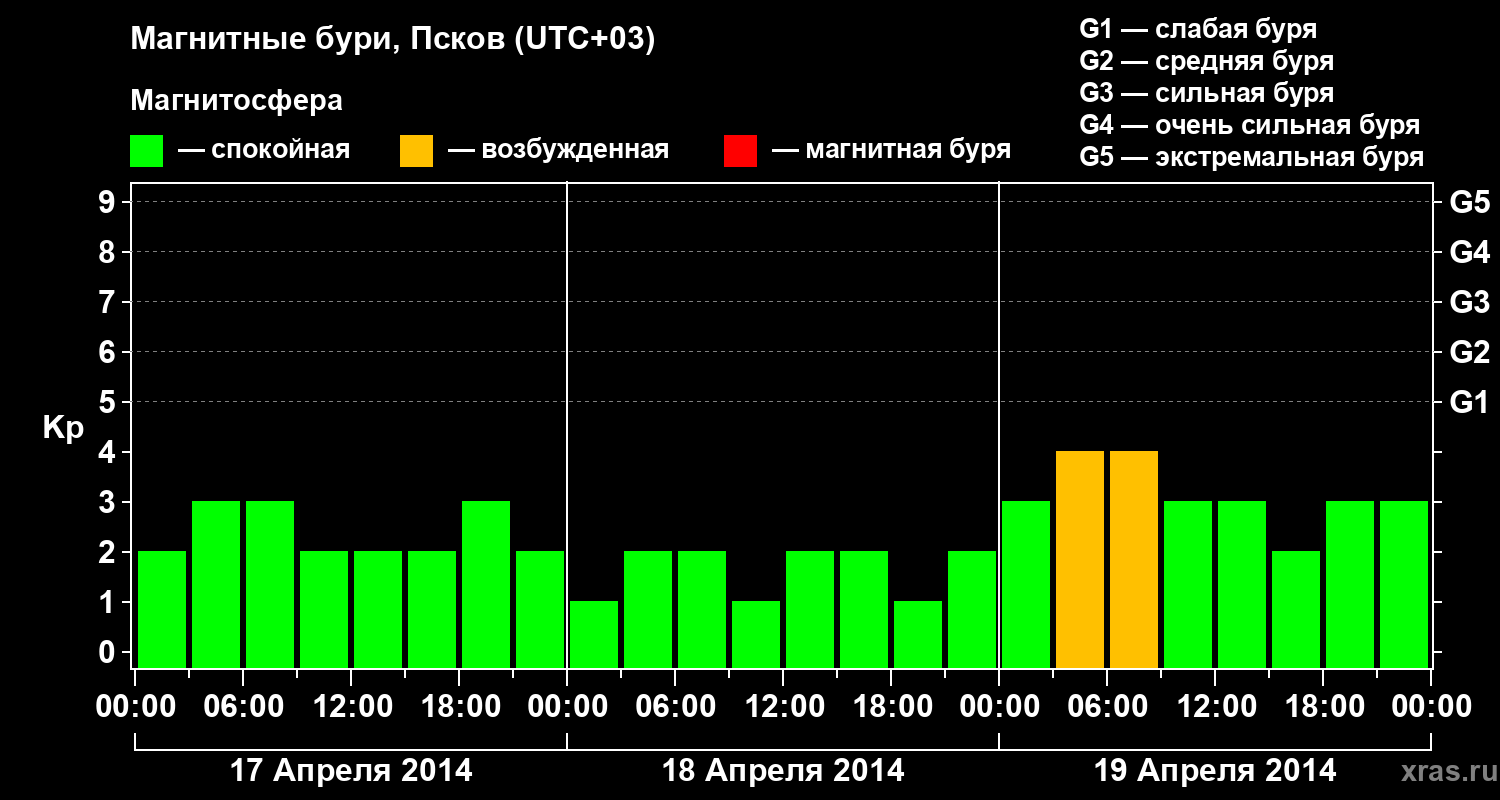Click the '06:00' time label for 18 Апреля
Image resolution: width=1500 pixels, height=800 pixels.
point(675,706)
